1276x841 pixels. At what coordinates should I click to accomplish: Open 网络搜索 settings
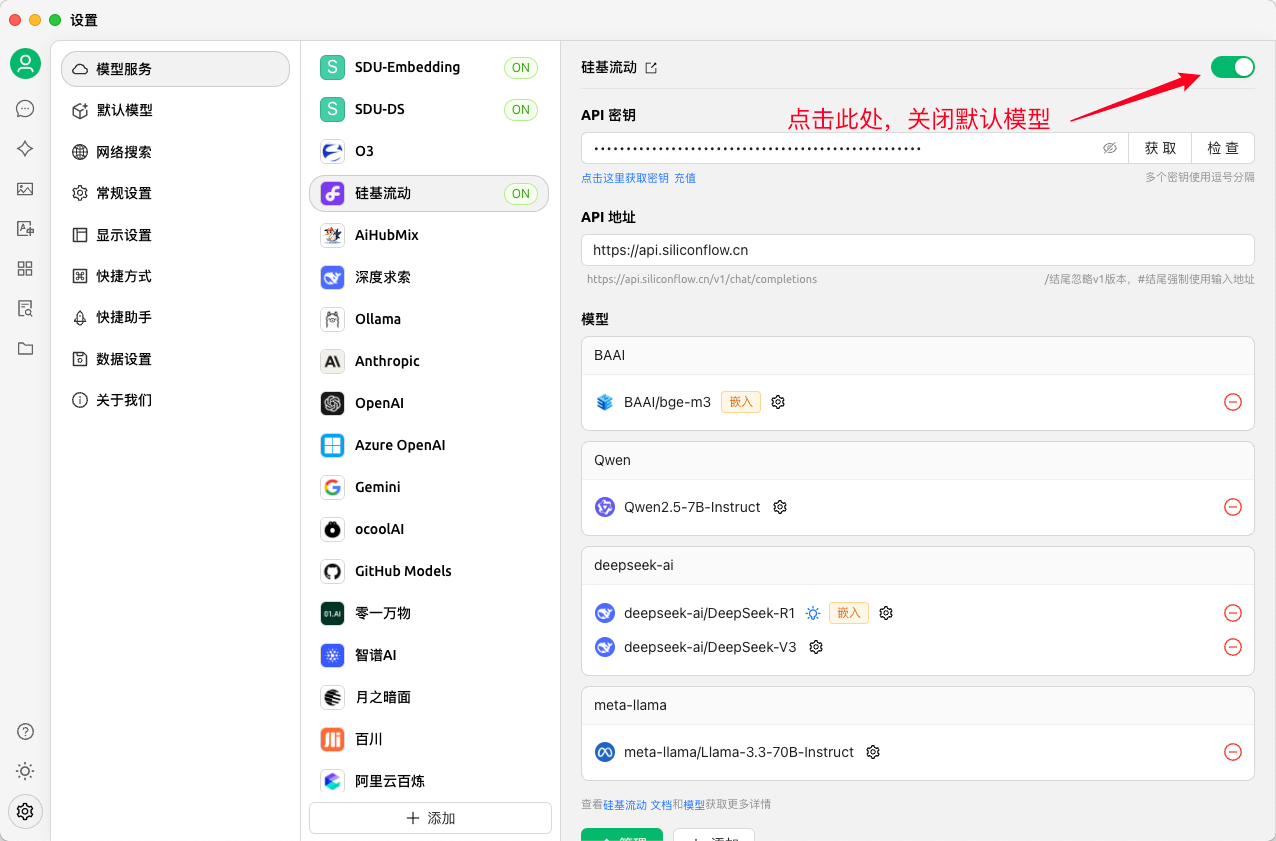coord(175,152)
